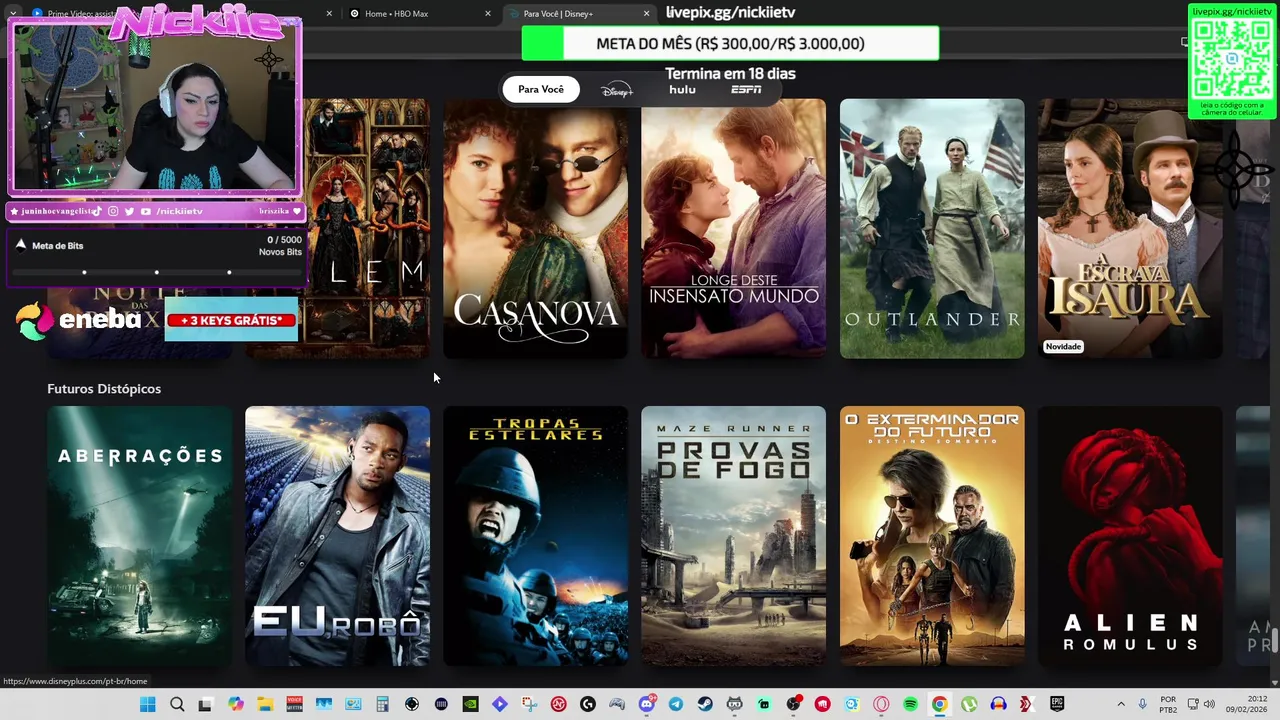The image size is (1280, 720).
Task: Open NVIDIA app from the taskbar
Action: click(x=471, y=704)
